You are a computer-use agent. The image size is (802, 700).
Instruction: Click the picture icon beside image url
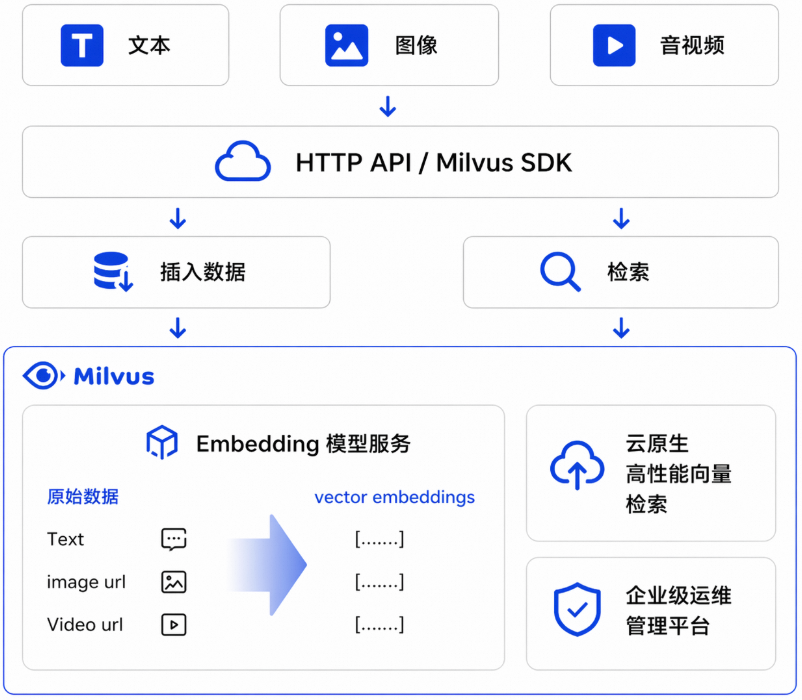point(174,582)
